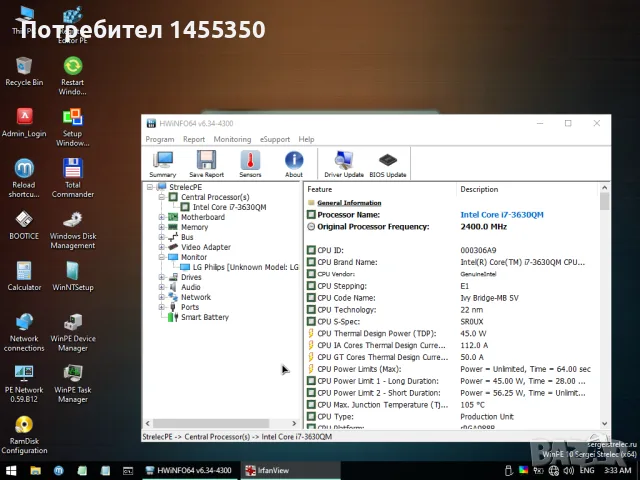640x480 pixels.
Task: Open RamDisk Configuration desktop icon
Action: (x=24, y=435)
